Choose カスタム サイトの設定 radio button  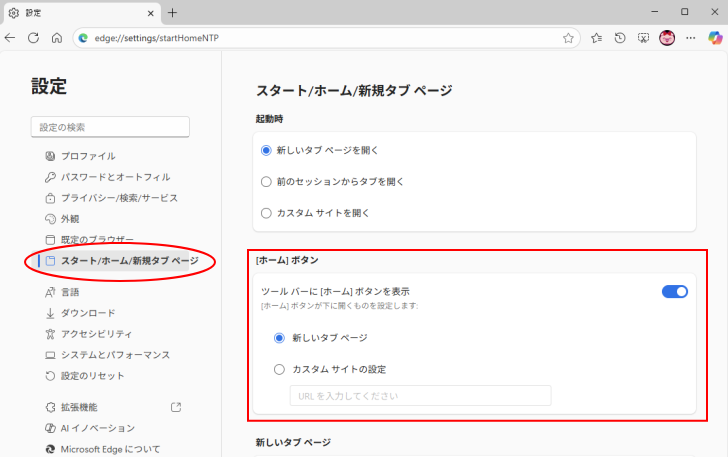click(280, 369)
